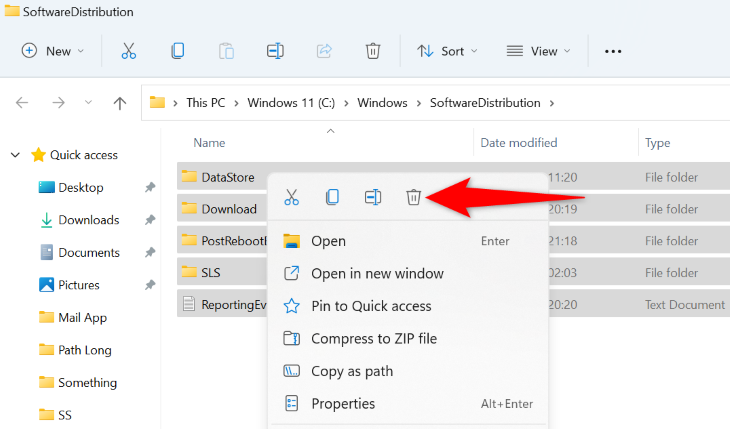Click the Cut icon in the top toolbar
The height and width of the screenshot is (429, 730).
tap(128, 51)
